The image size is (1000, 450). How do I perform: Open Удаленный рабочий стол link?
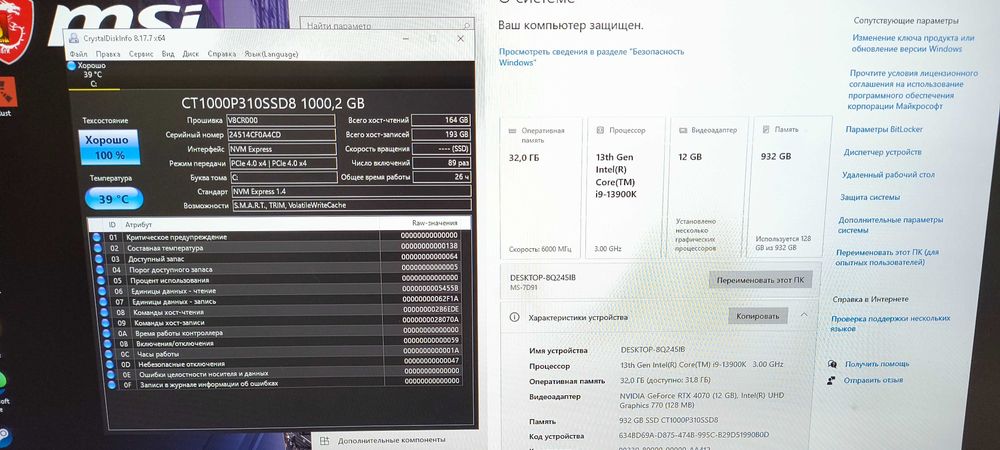pyautogui.click(x=888, y=174)
